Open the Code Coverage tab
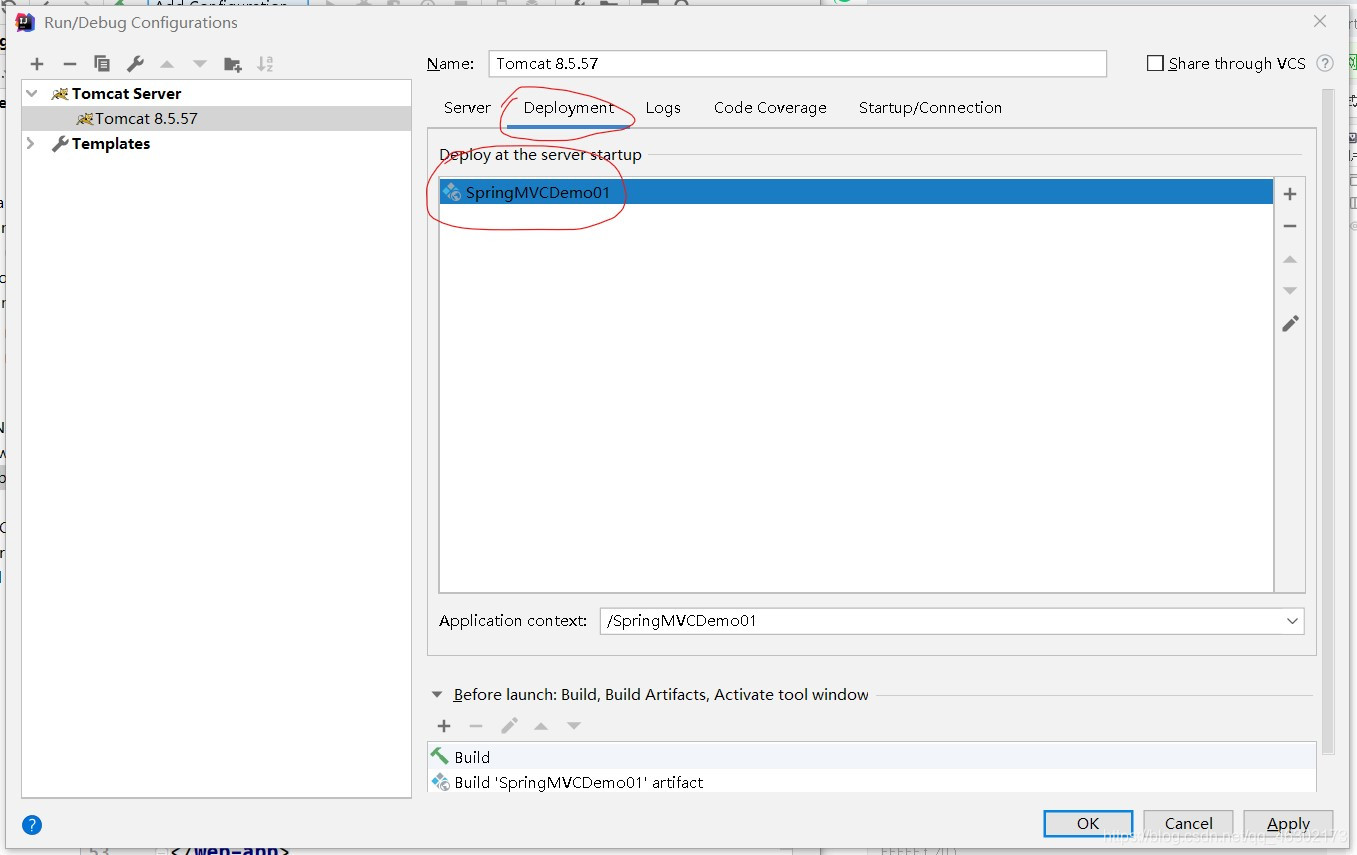1357x855 pixels. (x=770, y=108)
